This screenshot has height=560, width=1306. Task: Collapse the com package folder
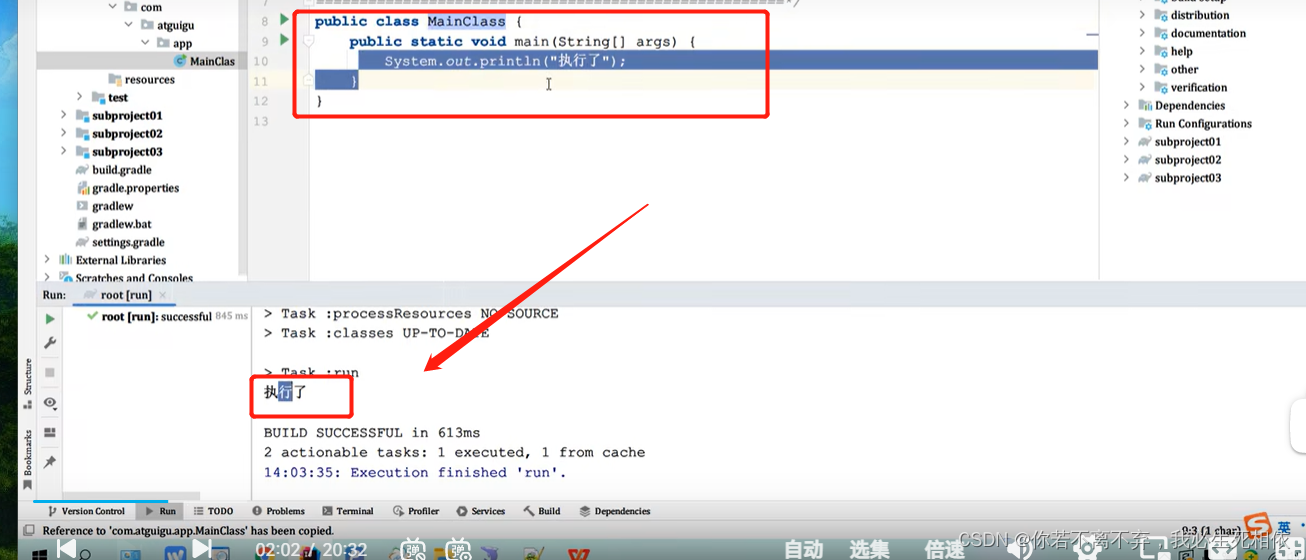[113, 7]
